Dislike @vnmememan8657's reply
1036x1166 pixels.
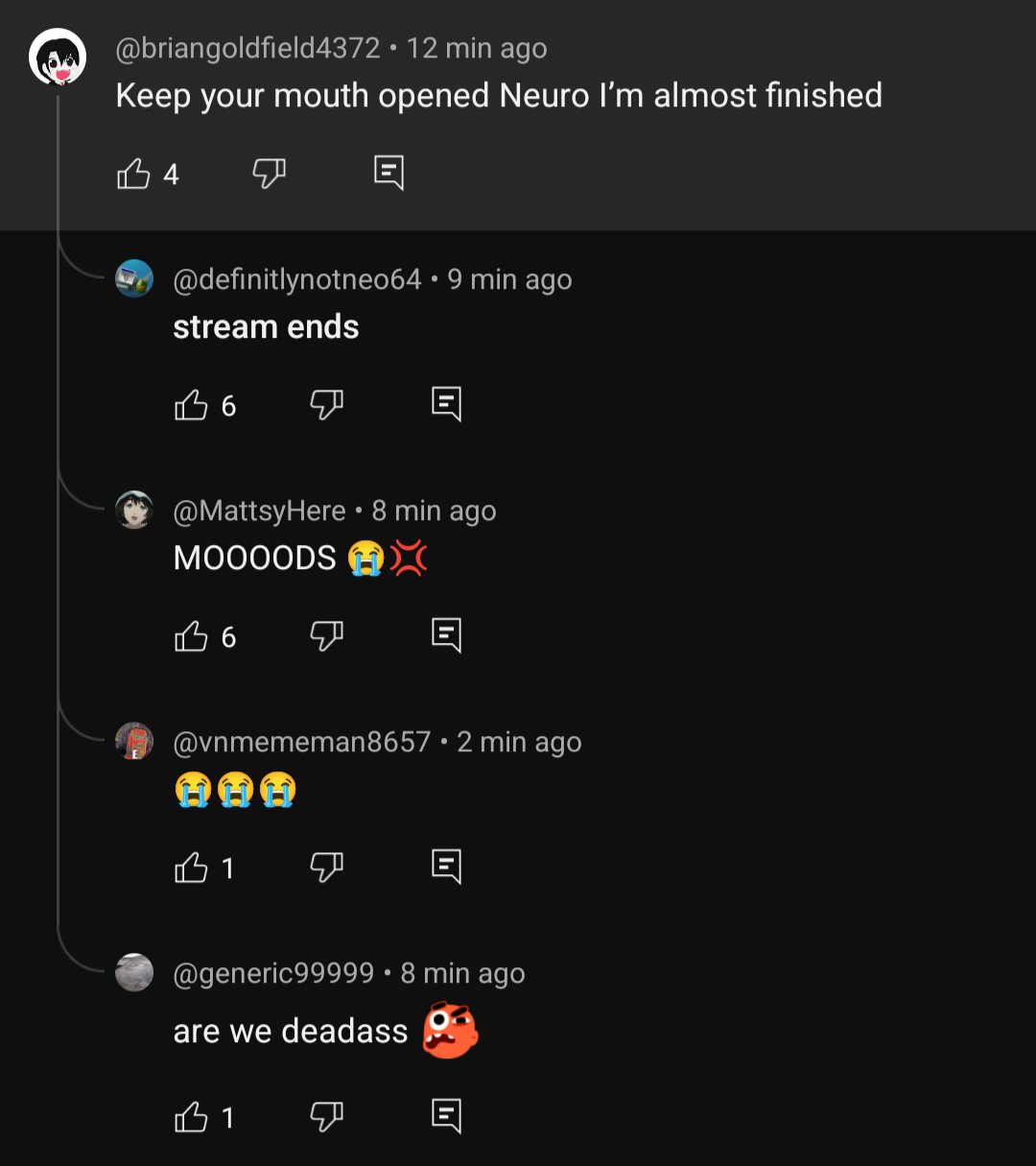tap(326, 868)
